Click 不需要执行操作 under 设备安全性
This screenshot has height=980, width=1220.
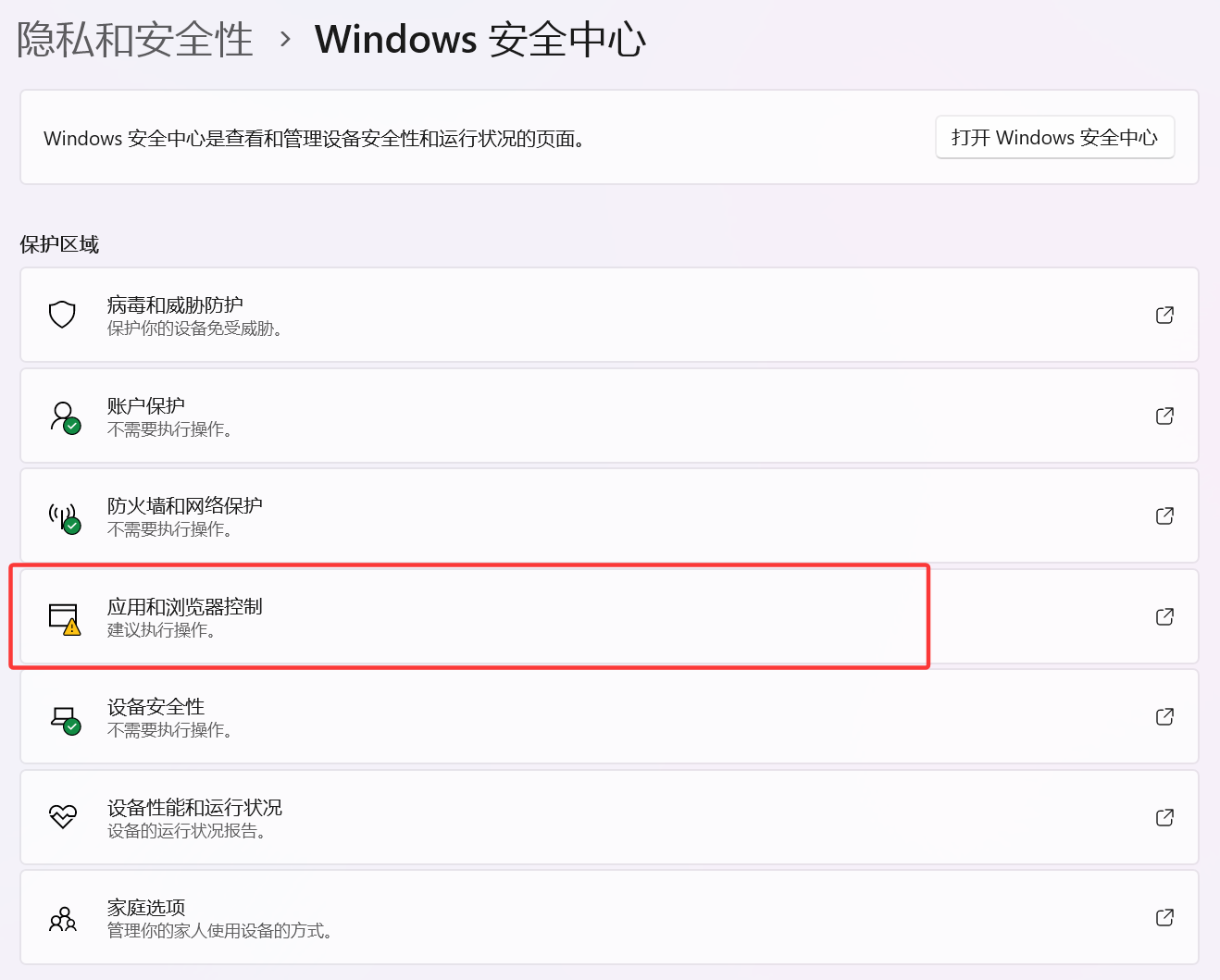[x=169, y=730]
